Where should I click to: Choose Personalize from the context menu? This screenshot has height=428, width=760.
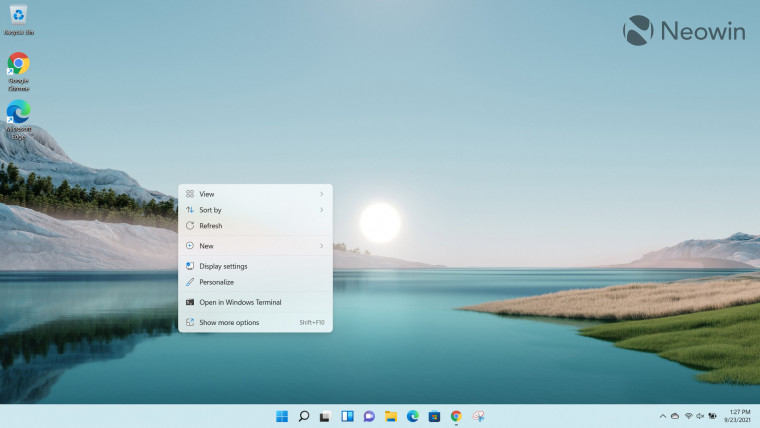[x=255, y=282]
